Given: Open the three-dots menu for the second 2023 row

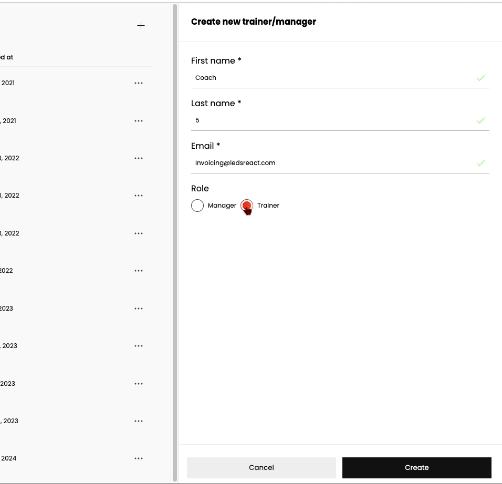Looking at the screenshot, I should pos(139,346).
